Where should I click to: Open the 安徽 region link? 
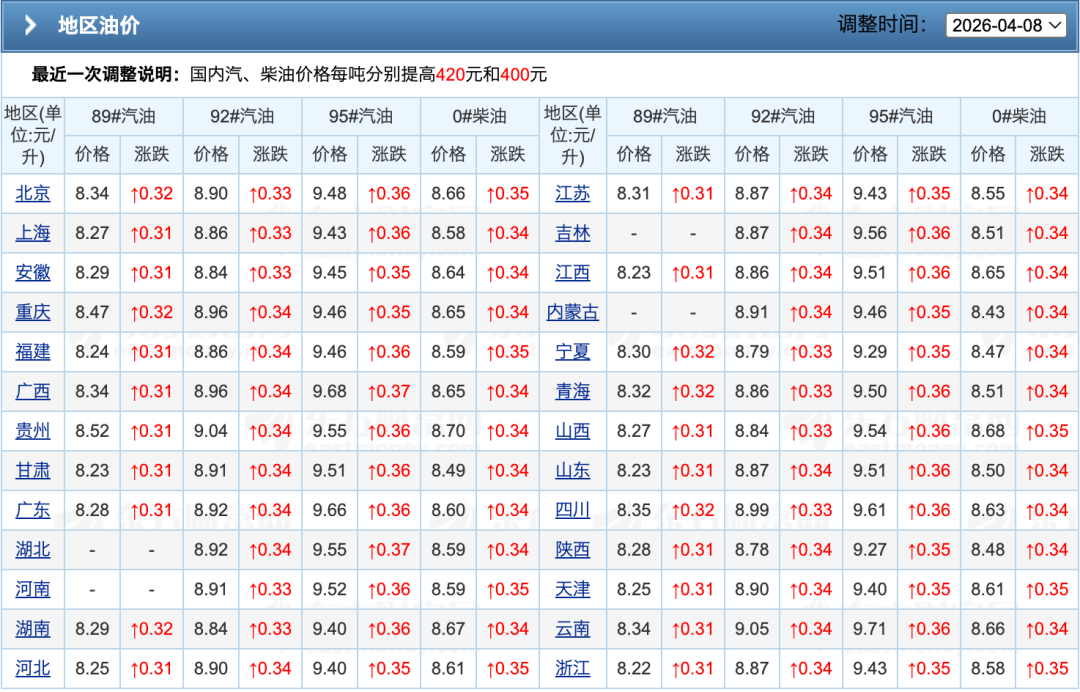point(33,273)
